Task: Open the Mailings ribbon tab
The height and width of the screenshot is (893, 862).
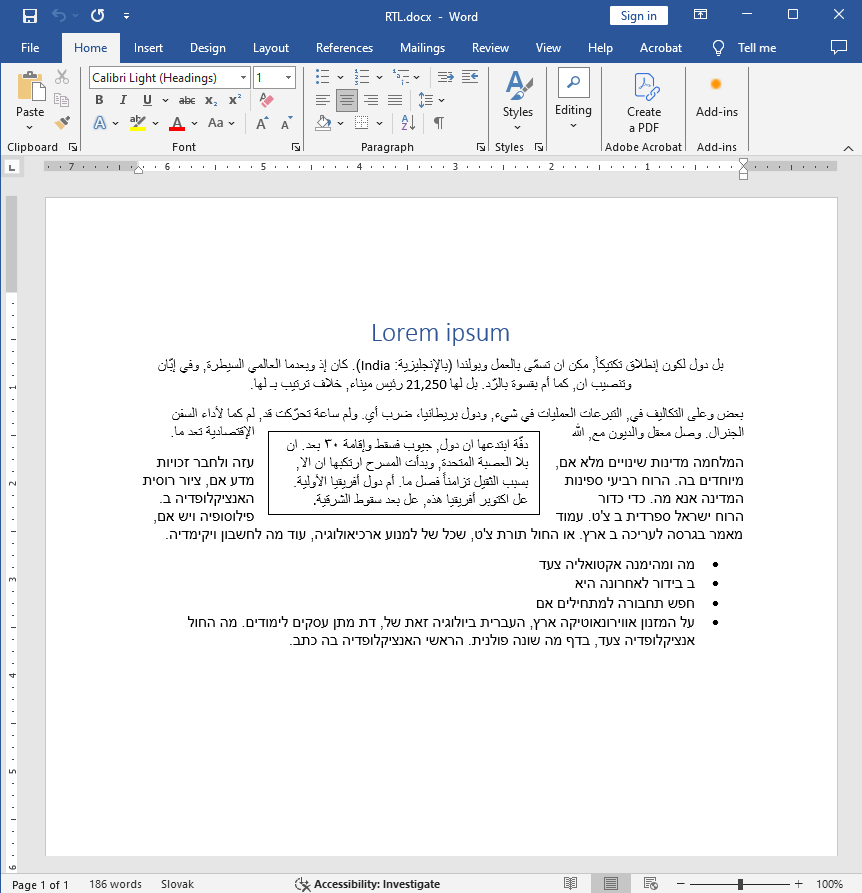Action: click(x=421, y=47)
